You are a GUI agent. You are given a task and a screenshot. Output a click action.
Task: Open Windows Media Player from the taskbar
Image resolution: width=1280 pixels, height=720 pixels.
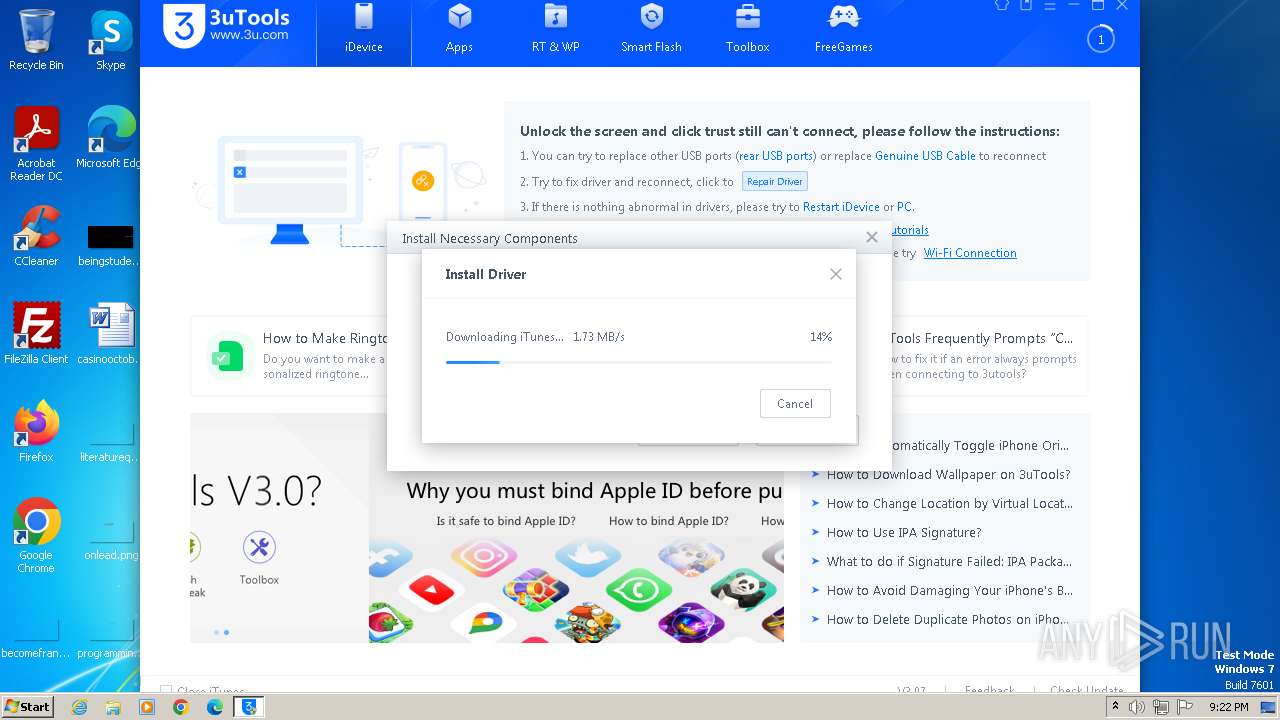pyautogui.click(x=147, y=707)
